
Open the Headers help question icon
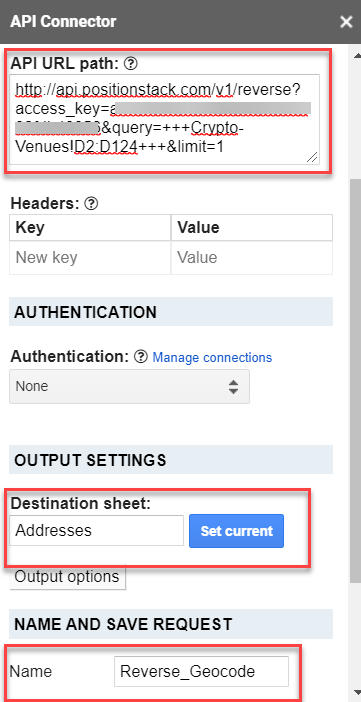[91, 204]
